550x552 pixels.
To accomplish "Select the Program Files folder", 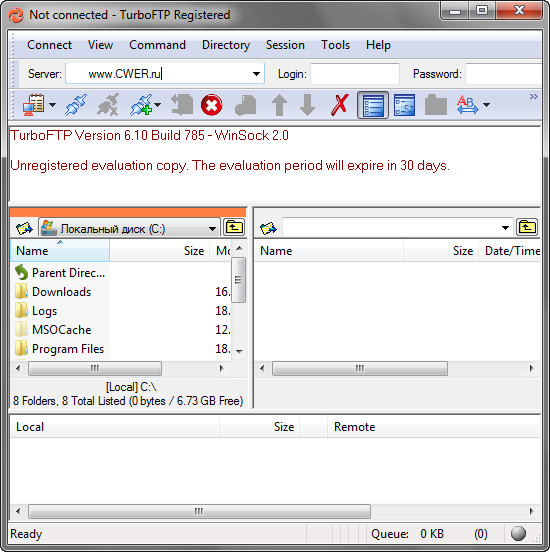I will pos(68,349).
